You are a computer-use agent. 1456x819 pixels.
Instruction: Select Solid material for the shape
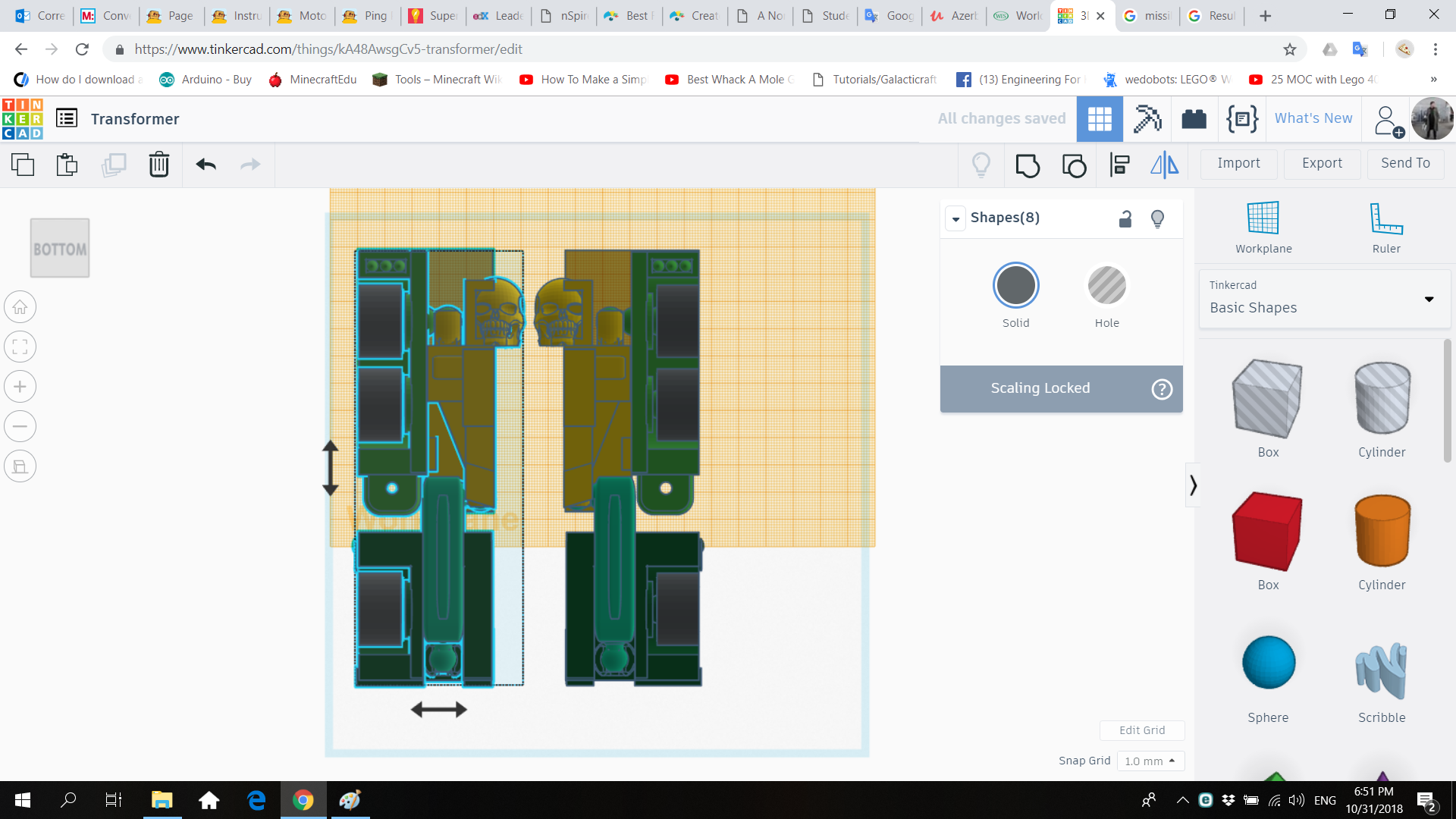pyautogui.click(x=1015, y=285)
